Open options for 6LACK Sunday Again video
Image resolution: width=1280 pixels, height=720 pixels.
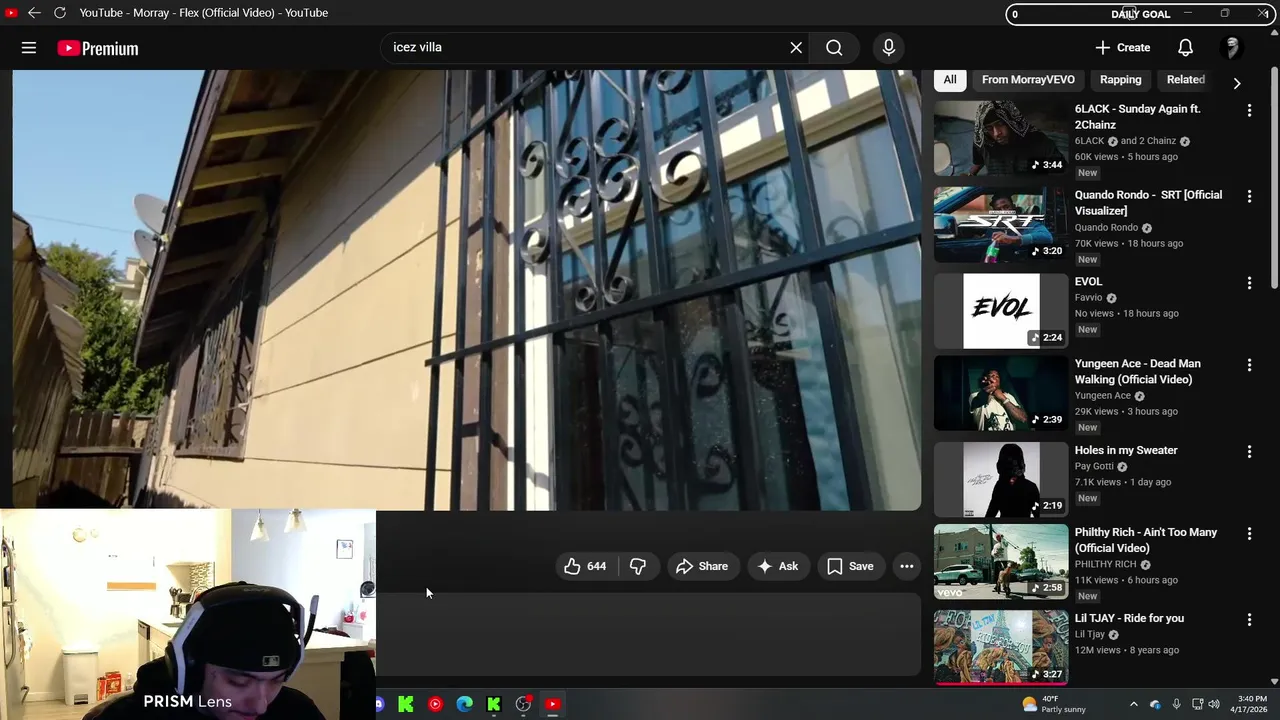point(1249,110)
